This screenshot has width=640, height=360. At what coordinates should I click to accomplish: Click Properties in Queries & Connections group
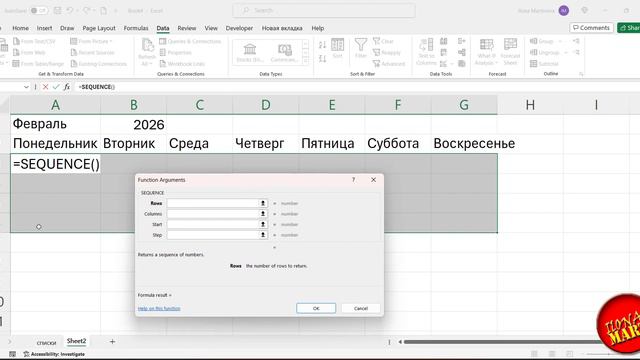click(176, 53)
